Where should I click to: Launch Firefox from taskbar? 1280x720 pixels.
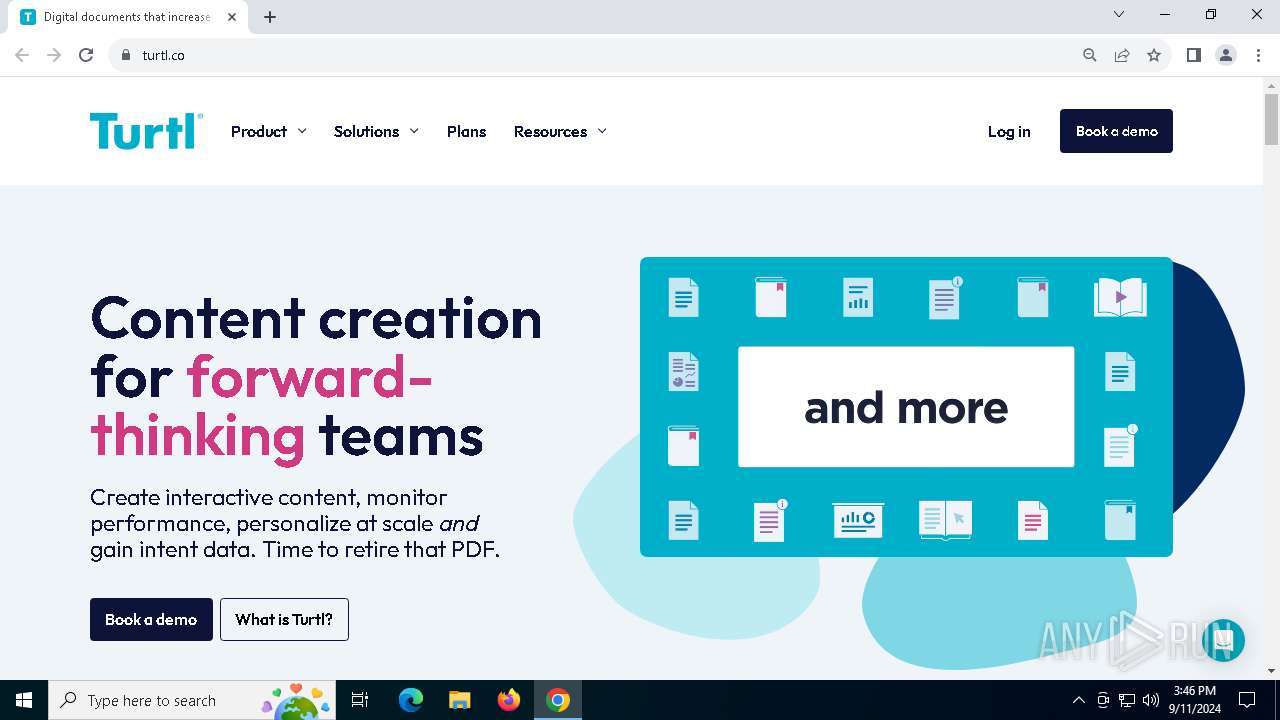(509, 700)
